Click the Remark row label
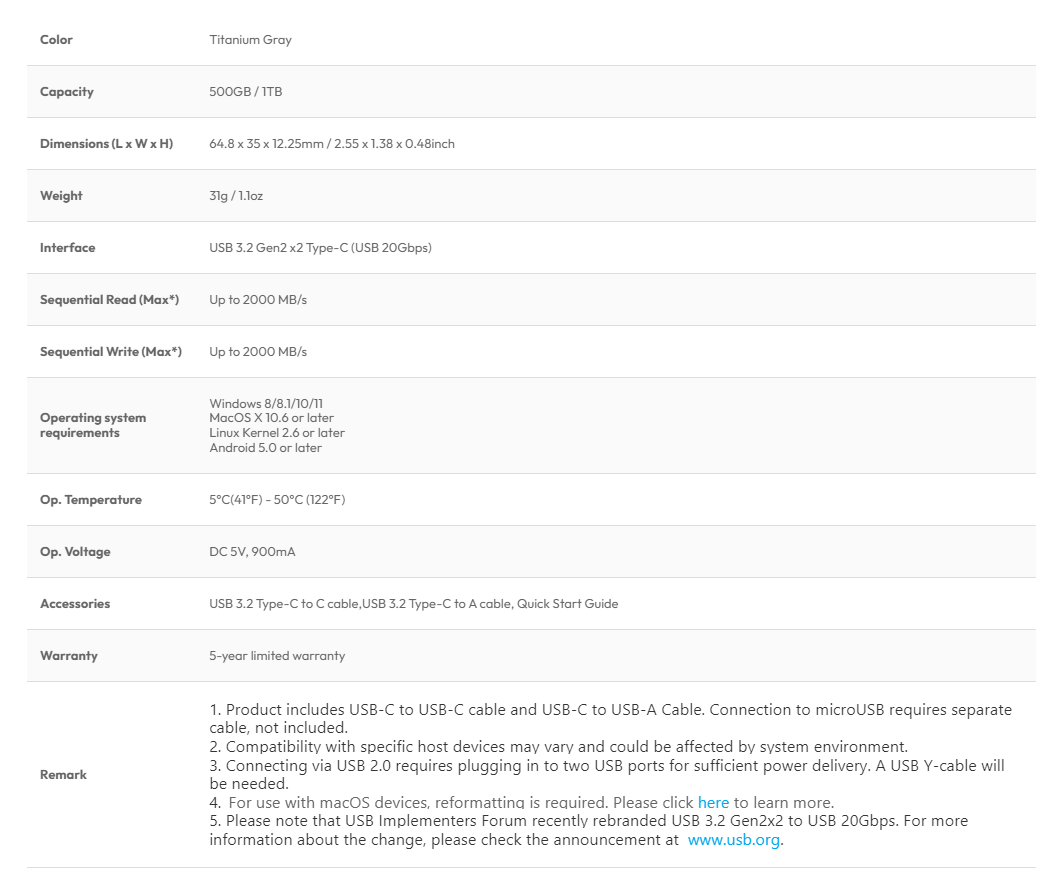 63,775
